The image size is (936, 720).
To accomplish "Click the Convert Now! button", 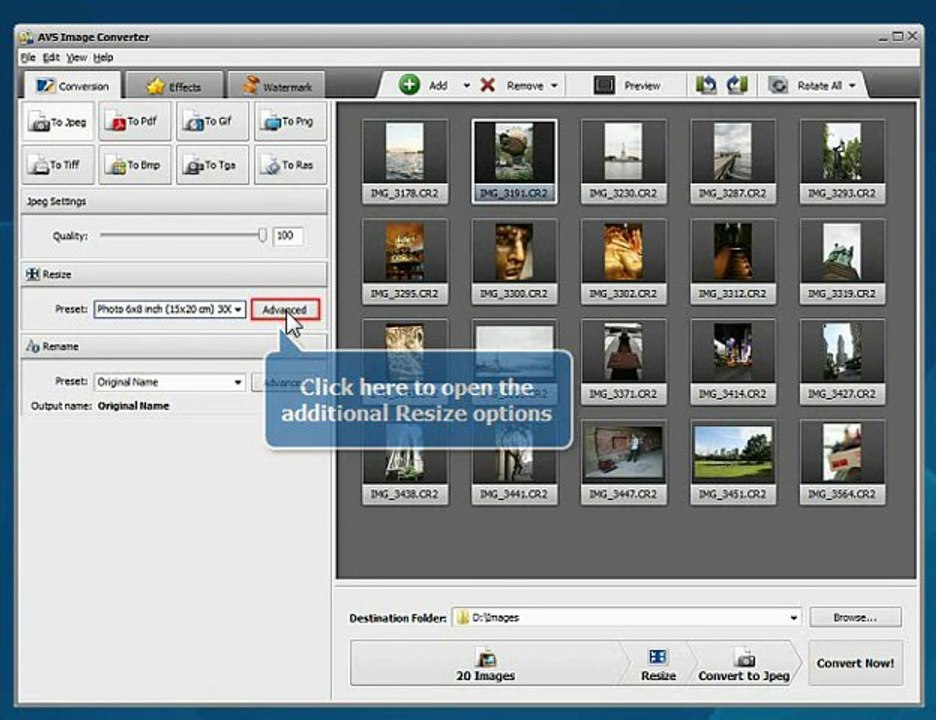I will tap(855, 663).
